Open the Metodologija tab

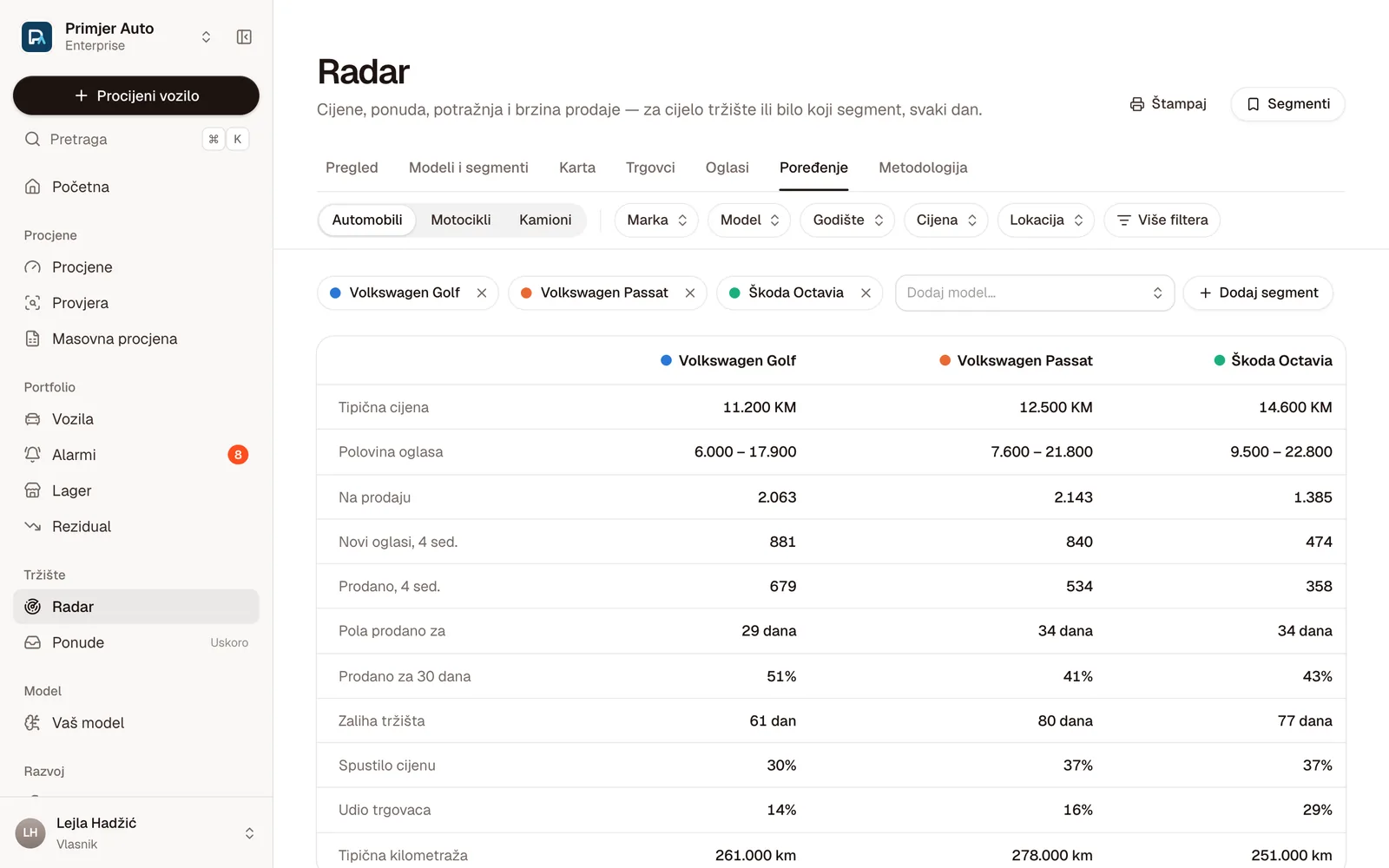click(923, 168)
